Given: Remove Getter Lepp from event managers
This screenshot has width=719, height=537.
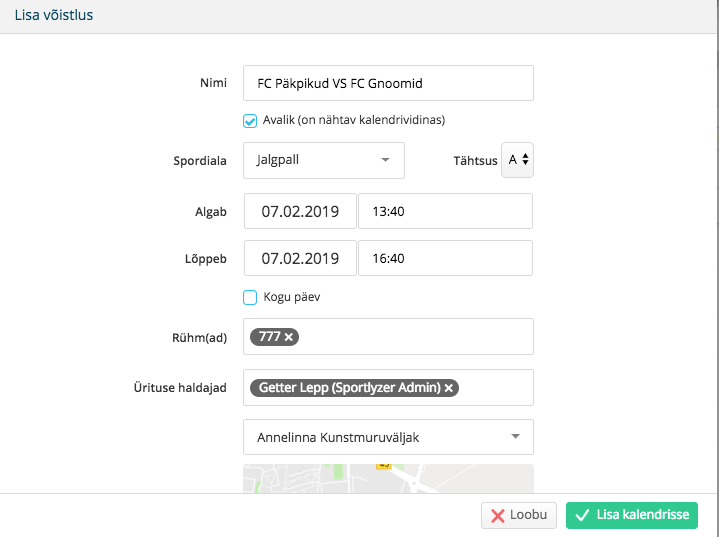Looking at the screenshot, I should [449, 388].
